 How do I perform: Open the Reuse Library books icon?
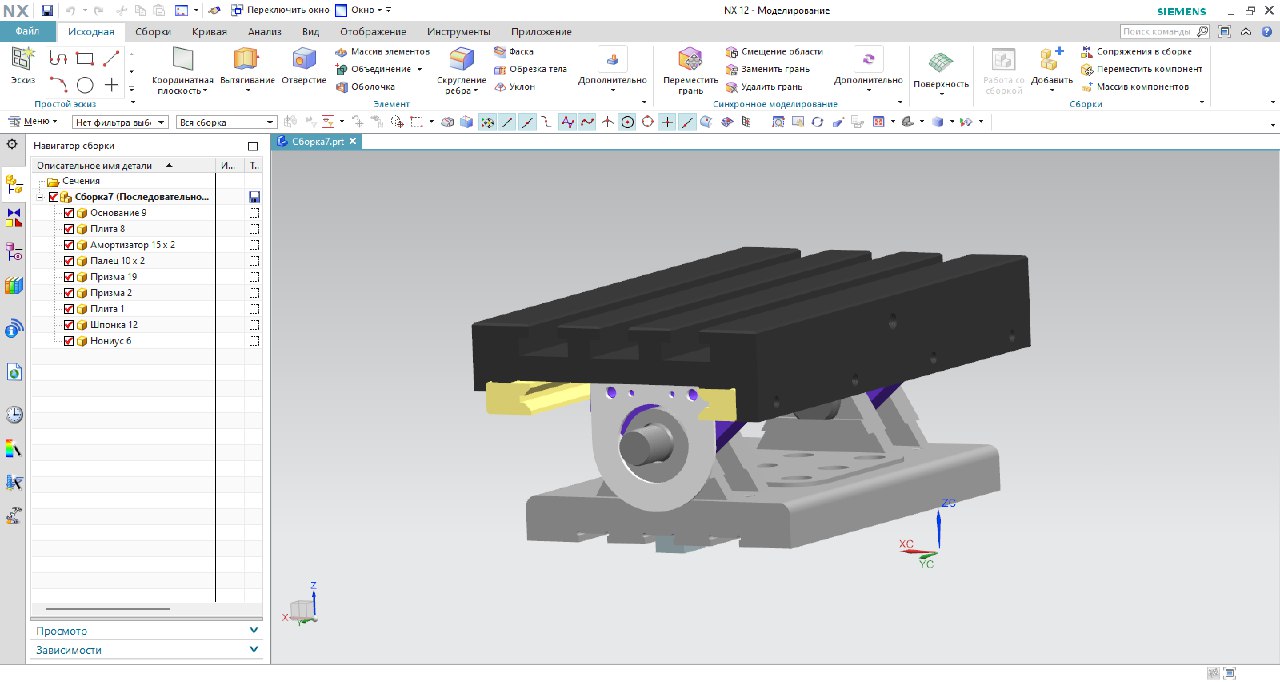14,286
